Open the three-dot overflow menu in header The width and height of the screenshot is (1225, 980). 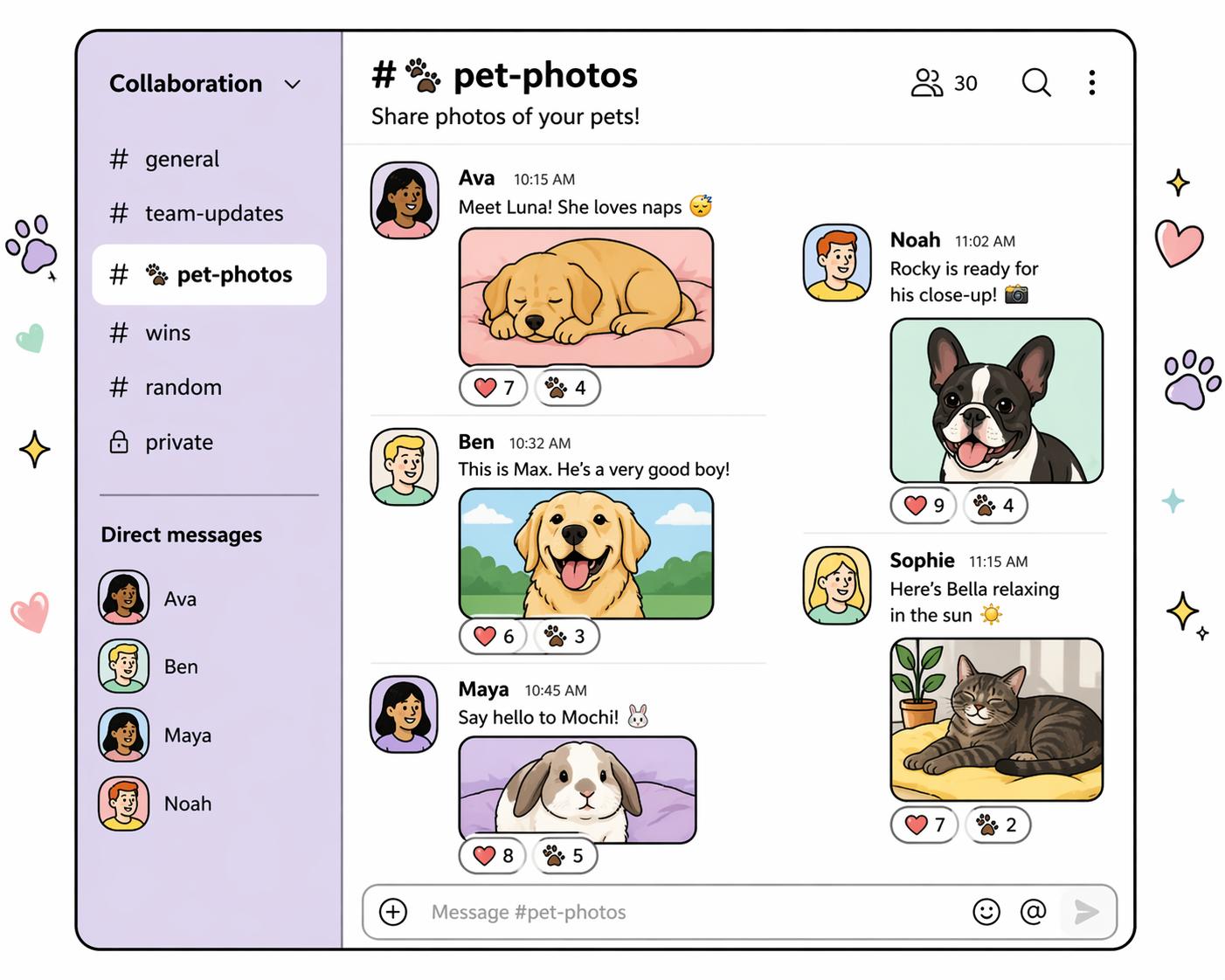click(1091, 83)
